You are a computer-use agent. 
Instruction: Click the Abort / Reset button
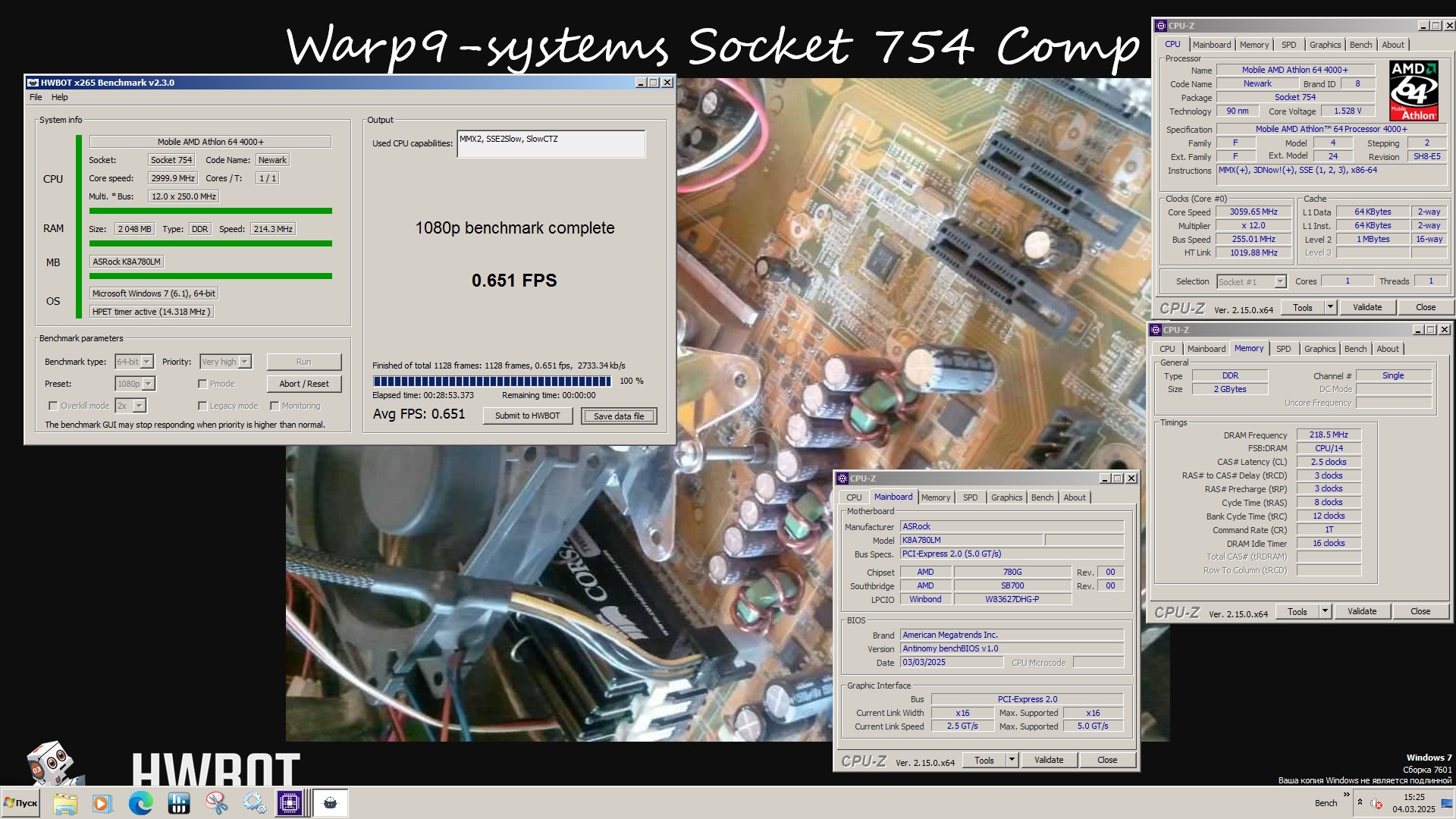pyautogui.click(x=304, y=384)
